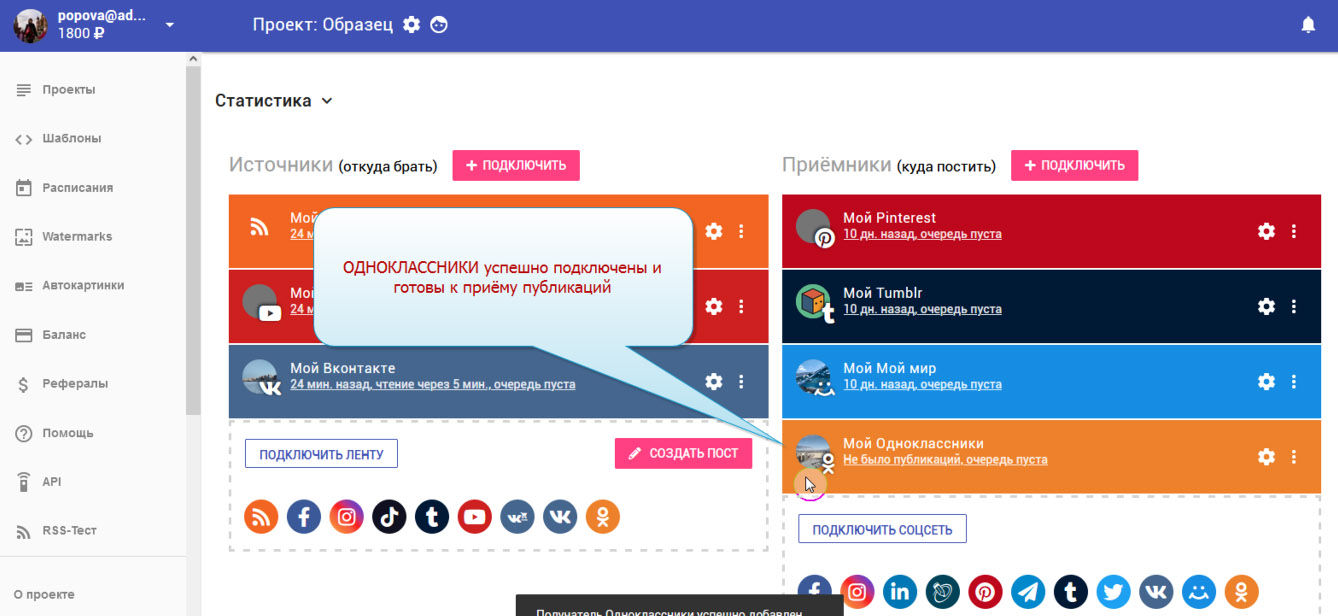This screenshot has width=1338, height=616.
Task: Open three-dot menu for Мой Вконтакте
Action: [741, 381]
